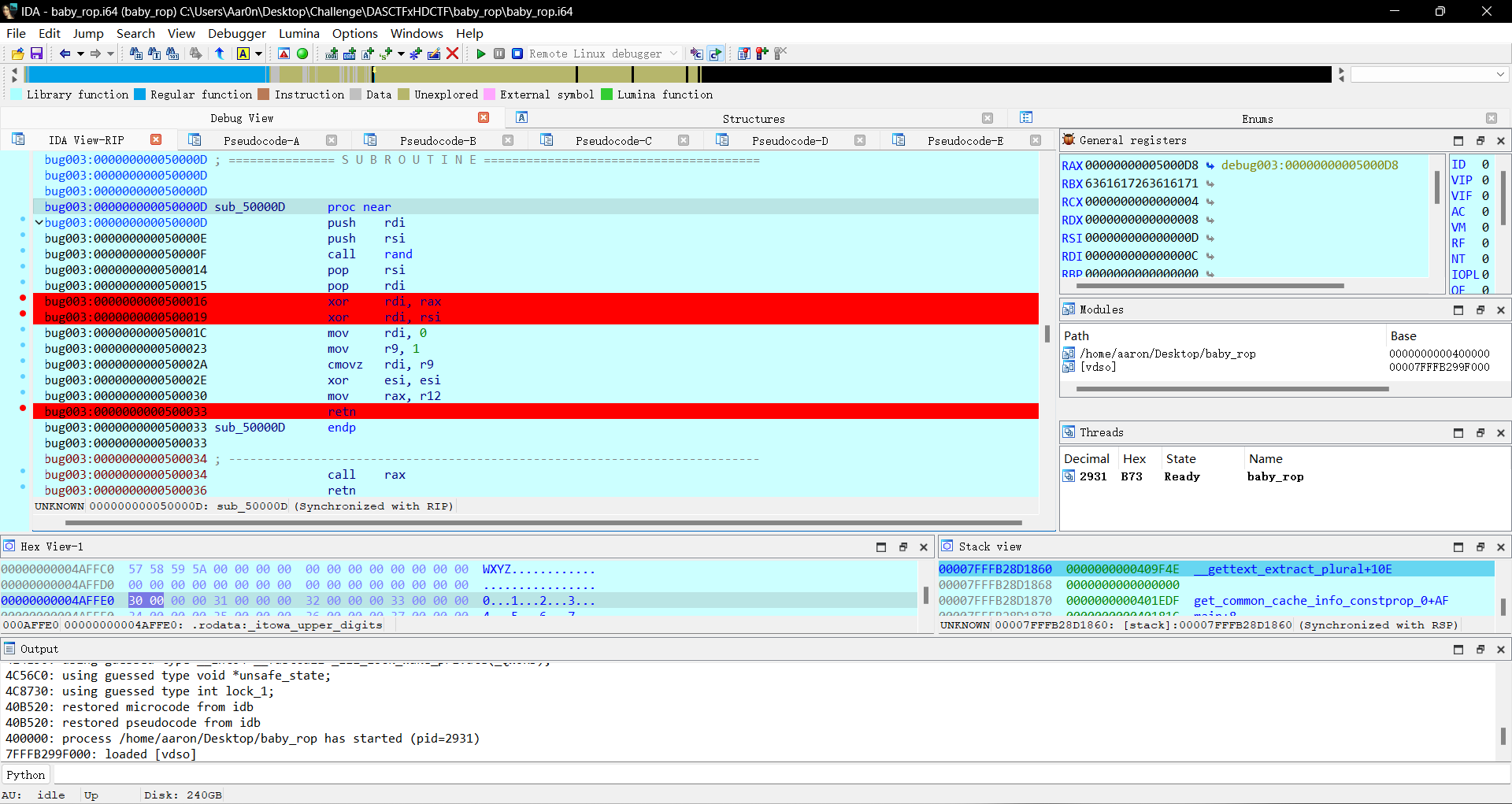
Task: Follow the RDI register jump arrow
Action: pos(1210,256)
